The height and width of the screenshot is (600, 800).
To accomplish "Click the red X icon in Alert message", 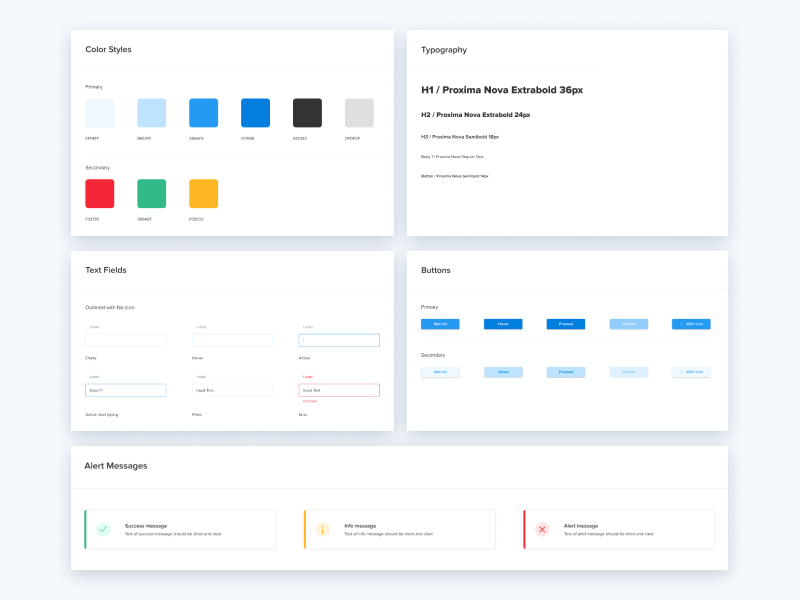I will click(x=542, y=529).
